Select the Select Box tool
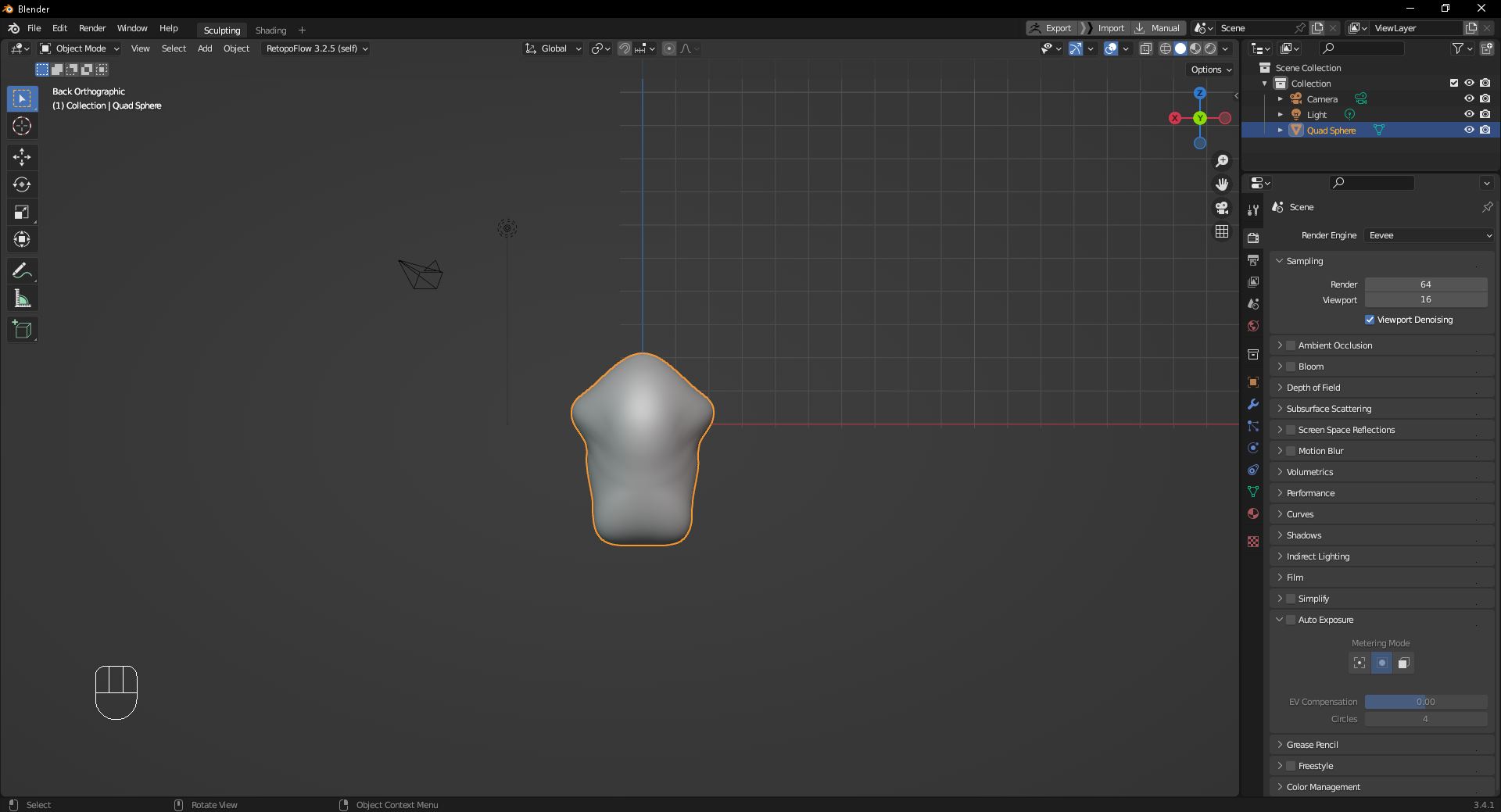This screenshot has height=812, width=1501. (22, 98)
